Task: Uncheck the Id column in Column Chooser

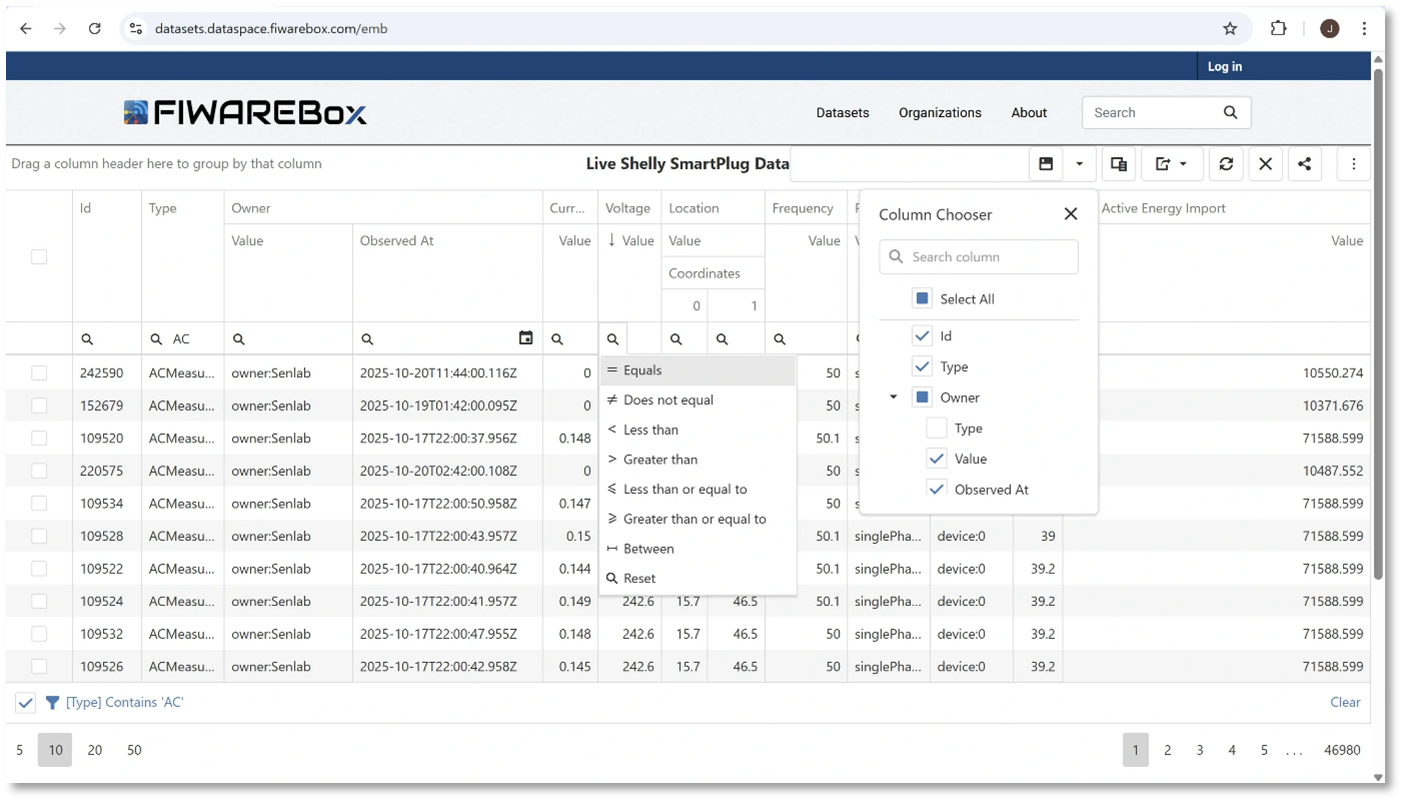Action: point(921,335)
